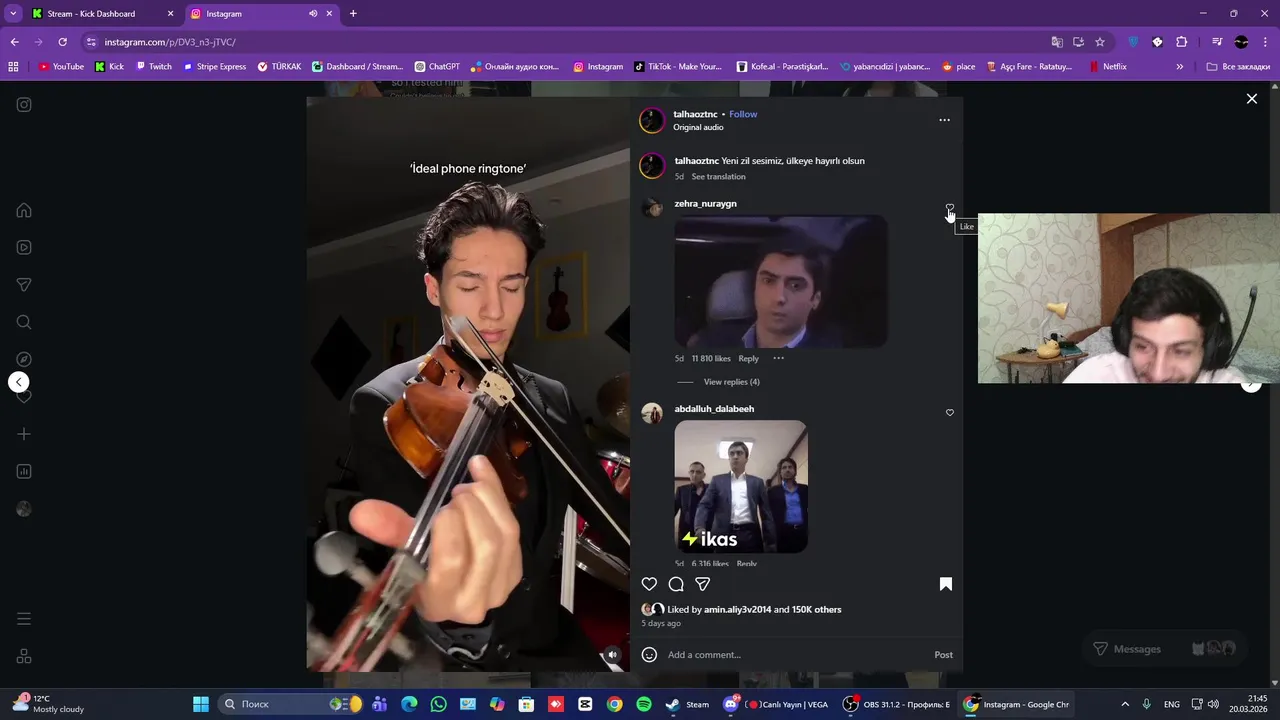Open direct messages paper plane in sidebar

pos(24,285)
